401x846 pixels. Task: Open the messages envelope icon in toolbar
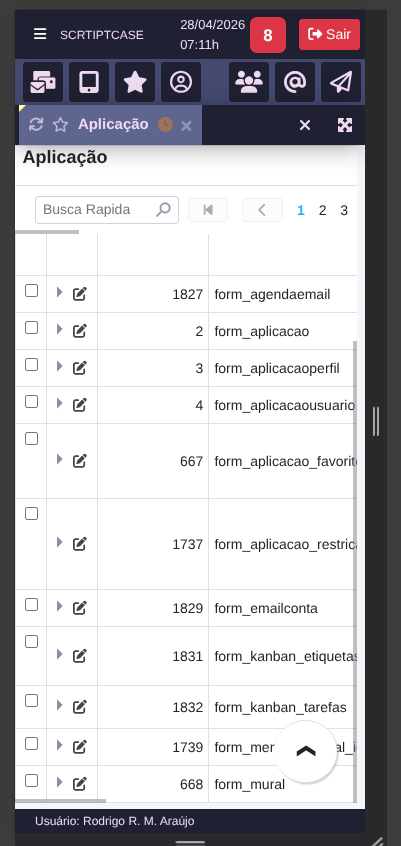(43, 82)
